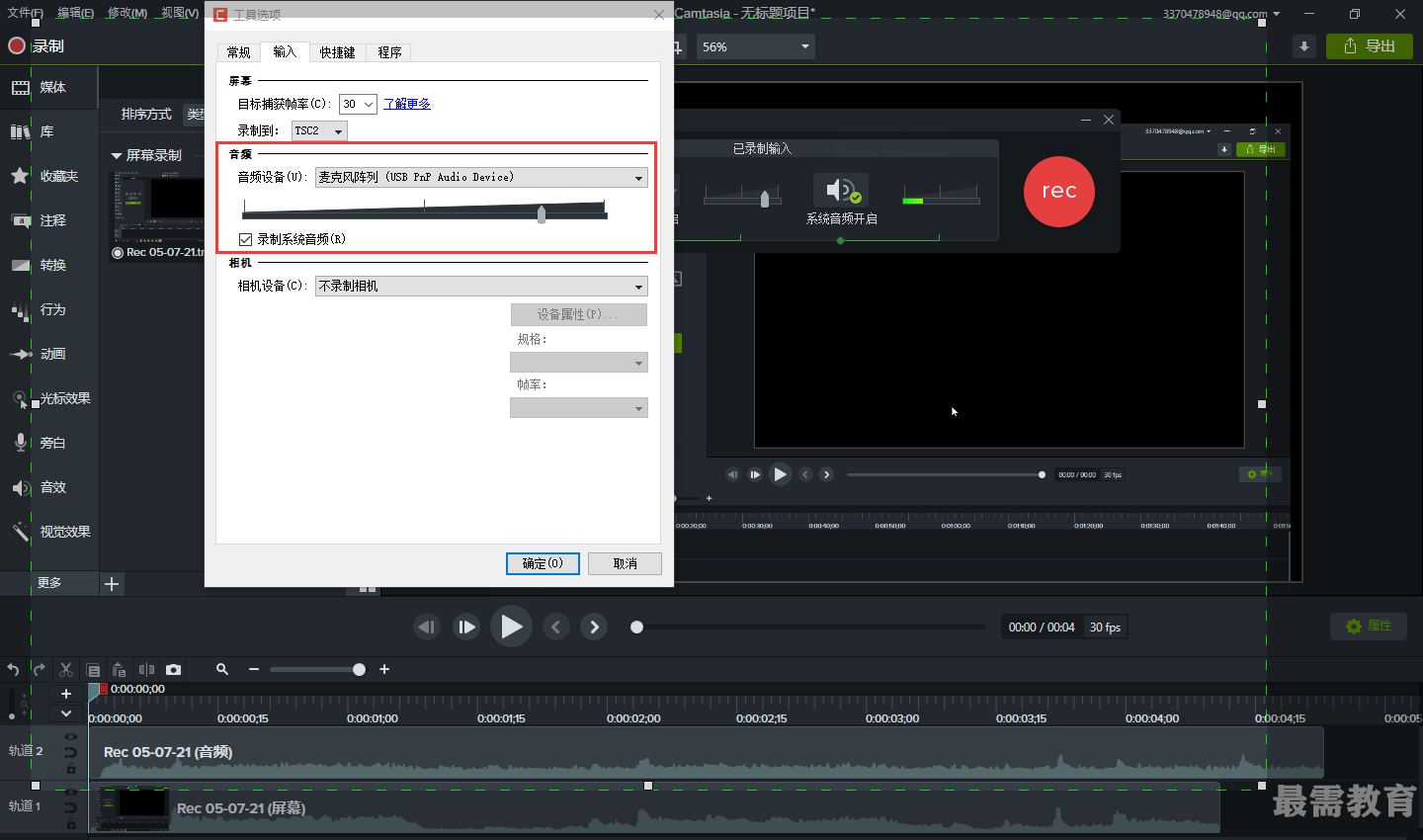Open the 音效 audio effects panel

tap(49, 487)
